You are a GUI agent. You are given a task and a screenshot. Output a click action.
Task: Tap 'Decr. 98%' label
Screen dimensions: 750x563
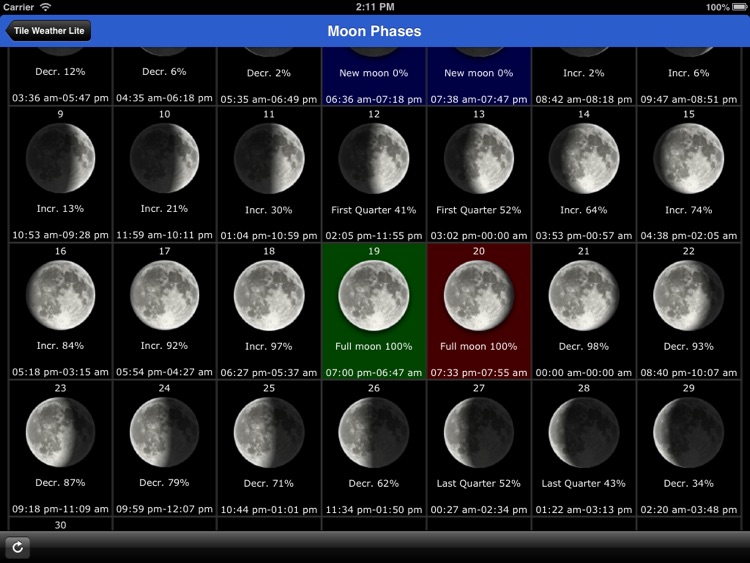coord(584,347)
